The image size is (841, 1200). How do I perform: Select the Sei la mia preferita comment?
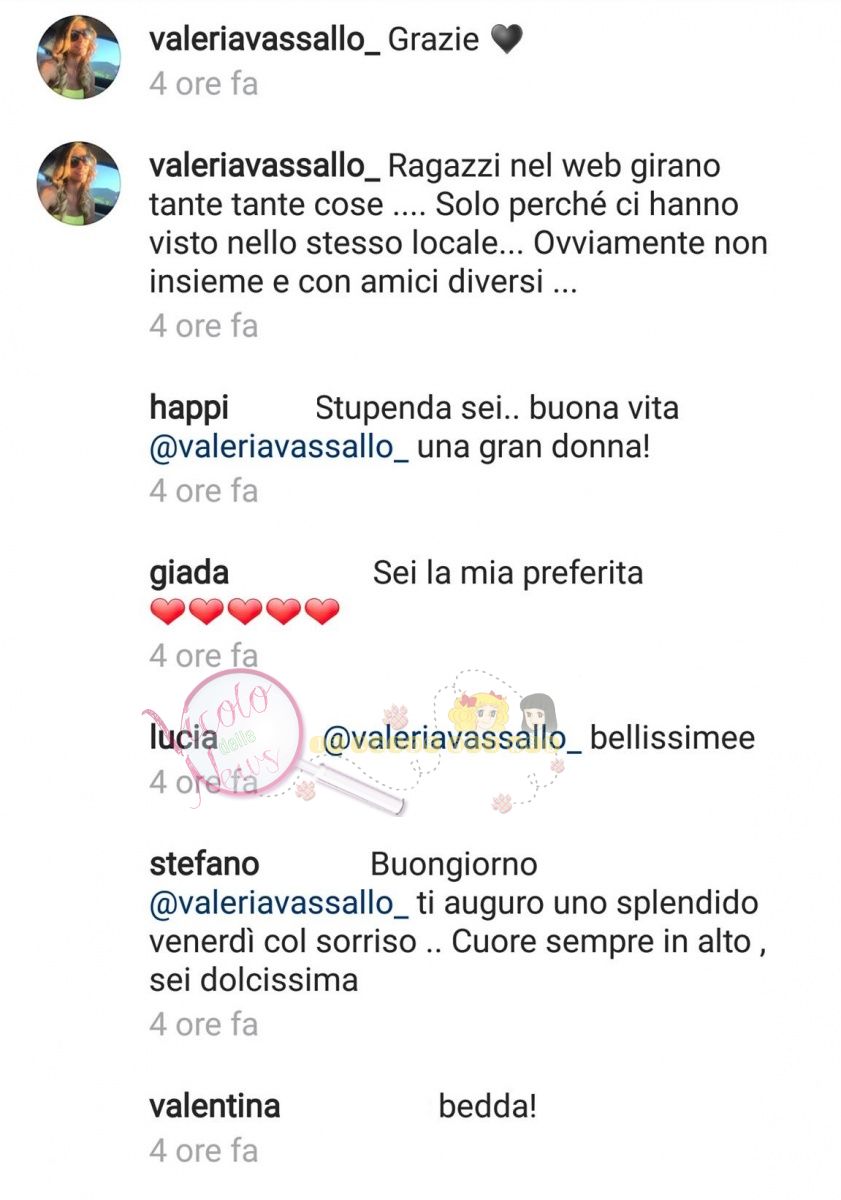click(507, 573)
